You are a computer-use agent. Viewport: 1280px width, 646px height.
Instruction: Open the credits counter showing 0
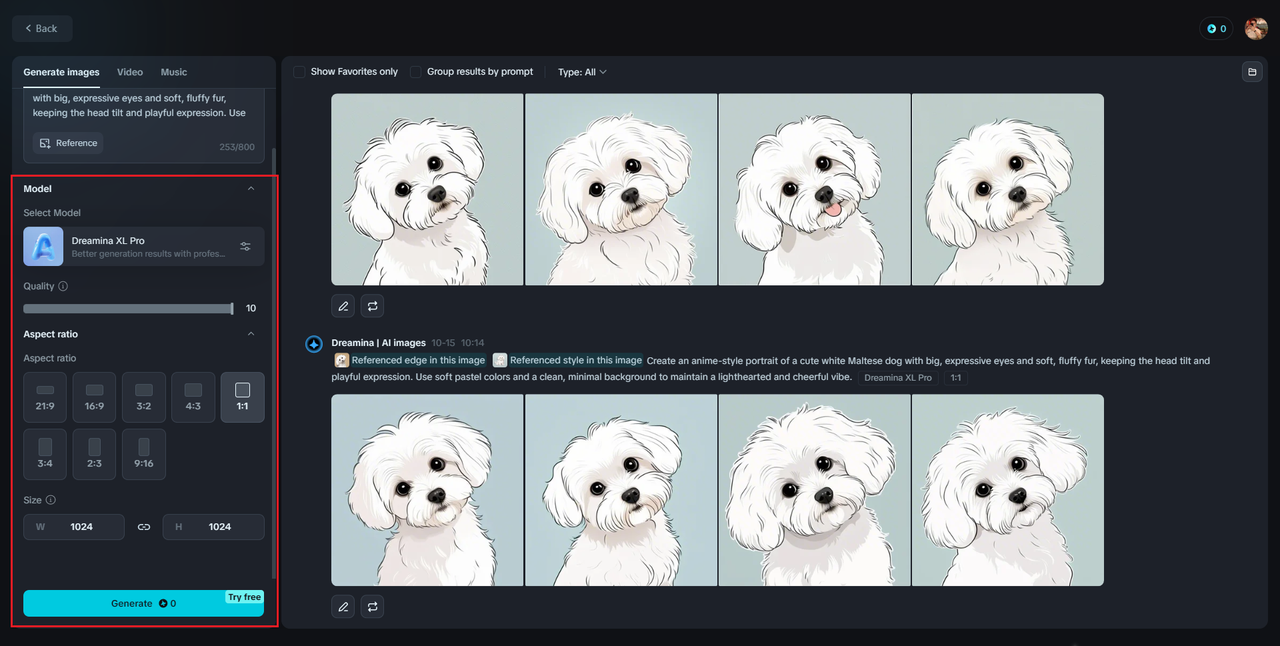1216,29
